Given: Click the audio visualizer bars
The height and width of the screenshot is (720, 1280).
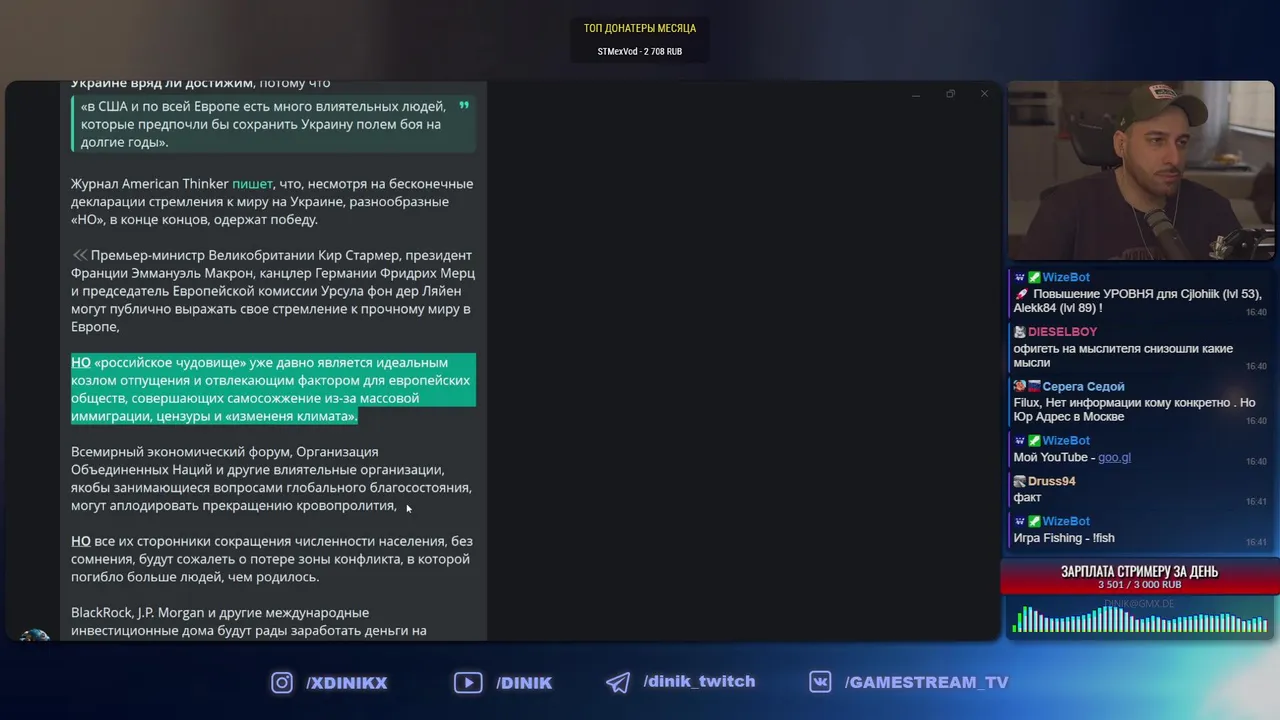Looking at the screenshot, I should tap(1140, 620).
